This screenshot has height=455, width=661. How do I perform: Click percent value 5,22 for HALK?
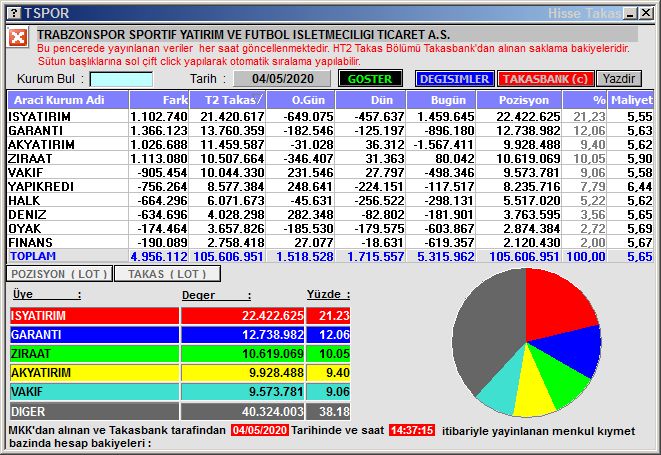tap(593, 200)
